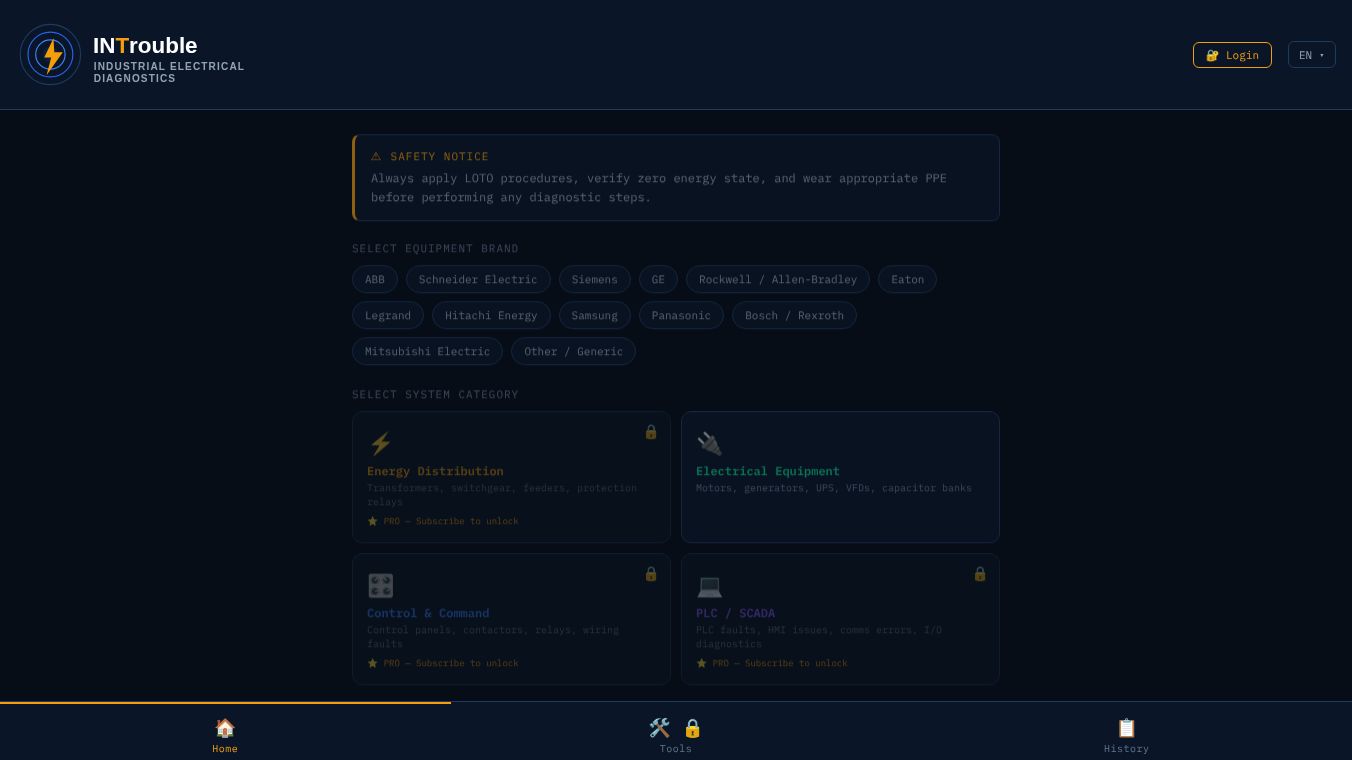Click the Tools wrench-and-hammer icon
Screen dimensions: 1352x760
[x=660, y=728]
